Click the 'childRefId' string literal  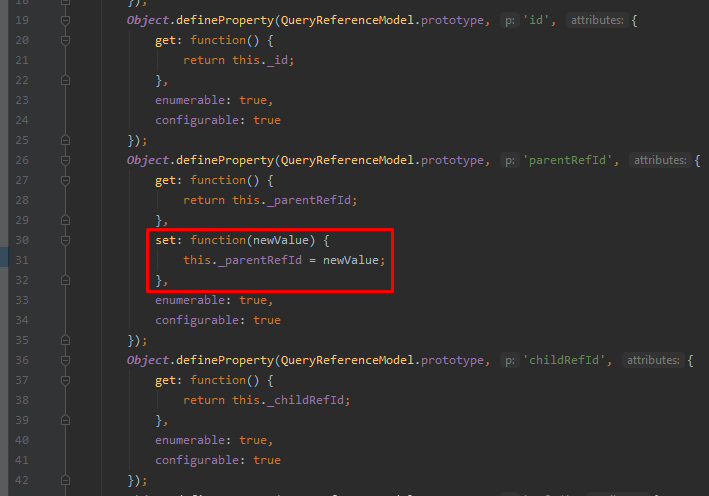[x=568, y=360]
